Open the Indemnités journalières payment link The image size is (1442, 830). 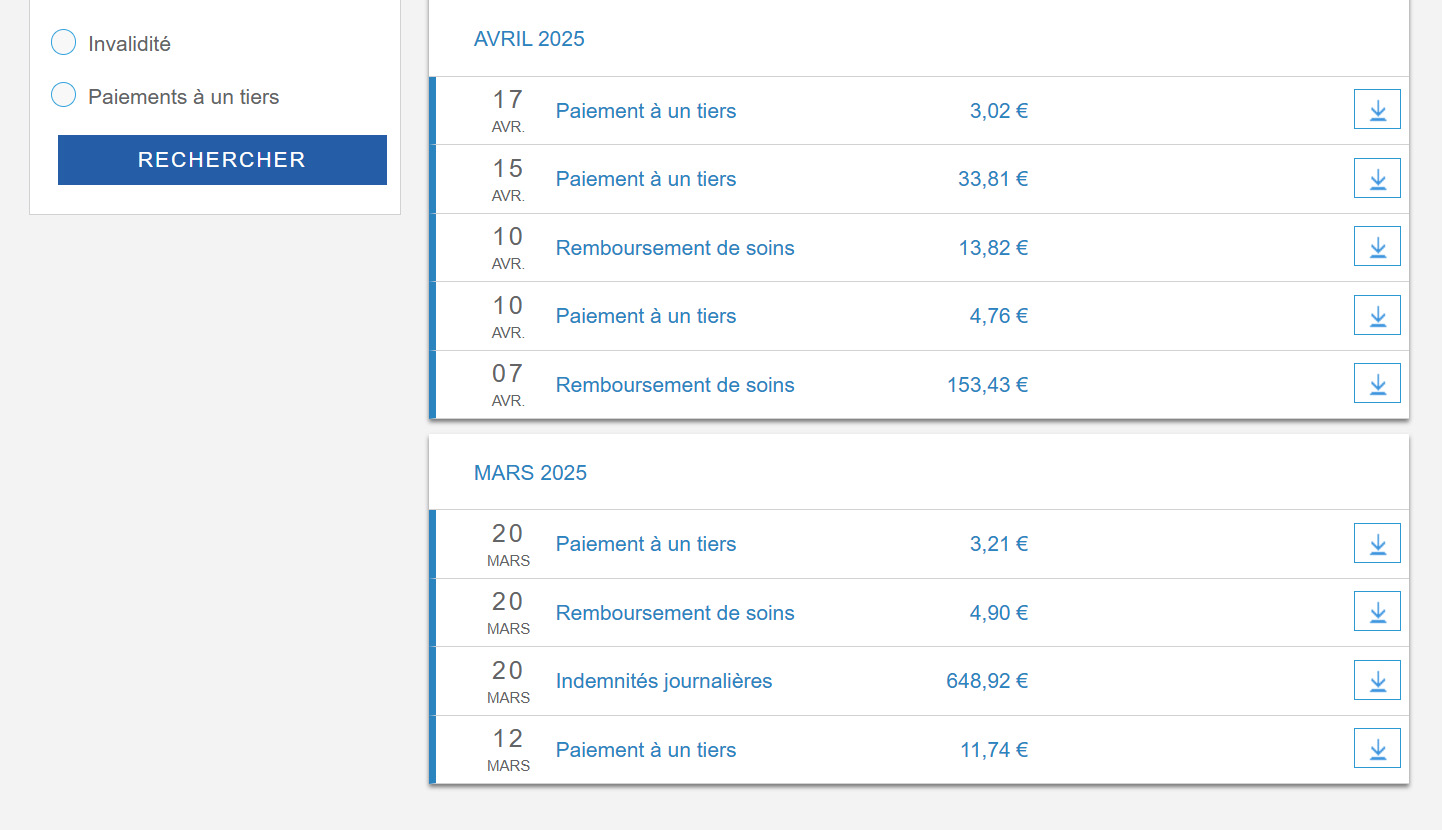[664, 682]
